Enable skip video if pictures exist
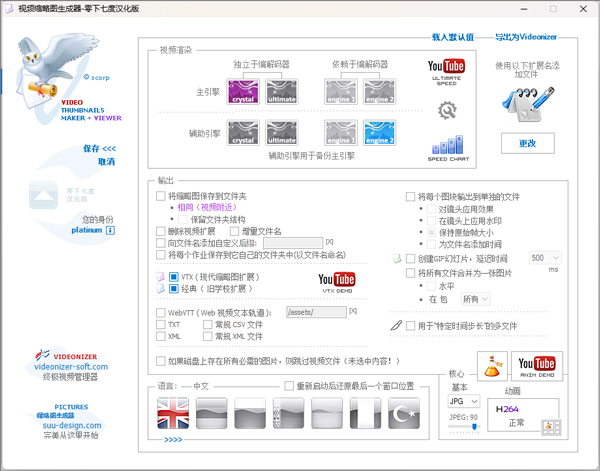This screenshot has height=471, width=600. point(161,361)
